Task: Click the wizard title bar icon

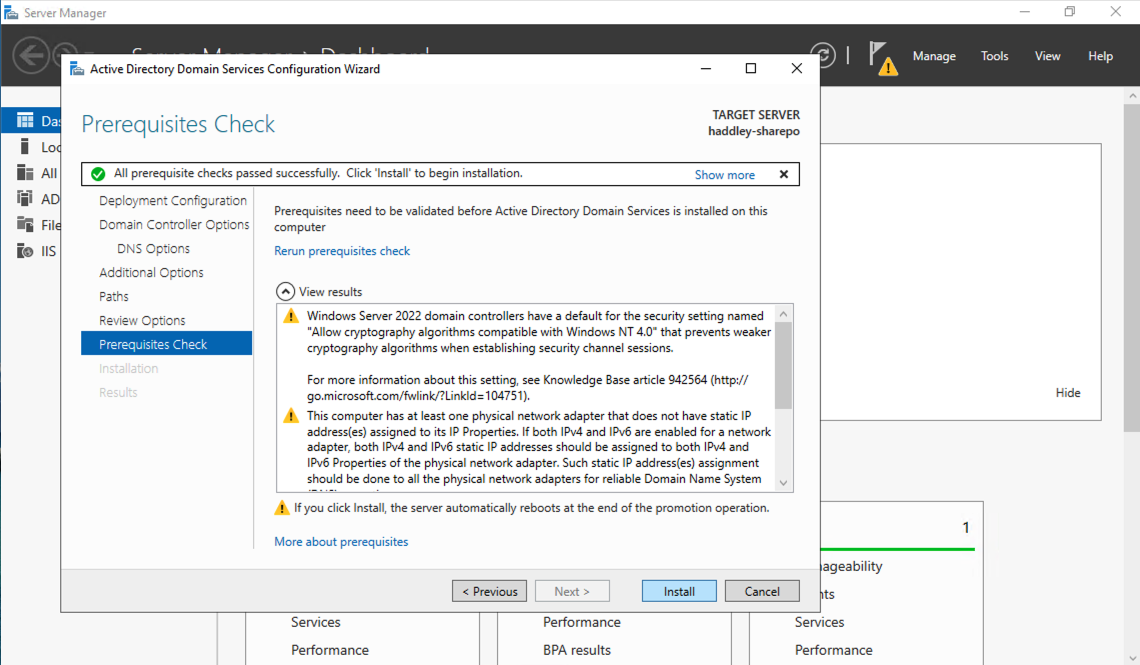Action: click(76, 69)
